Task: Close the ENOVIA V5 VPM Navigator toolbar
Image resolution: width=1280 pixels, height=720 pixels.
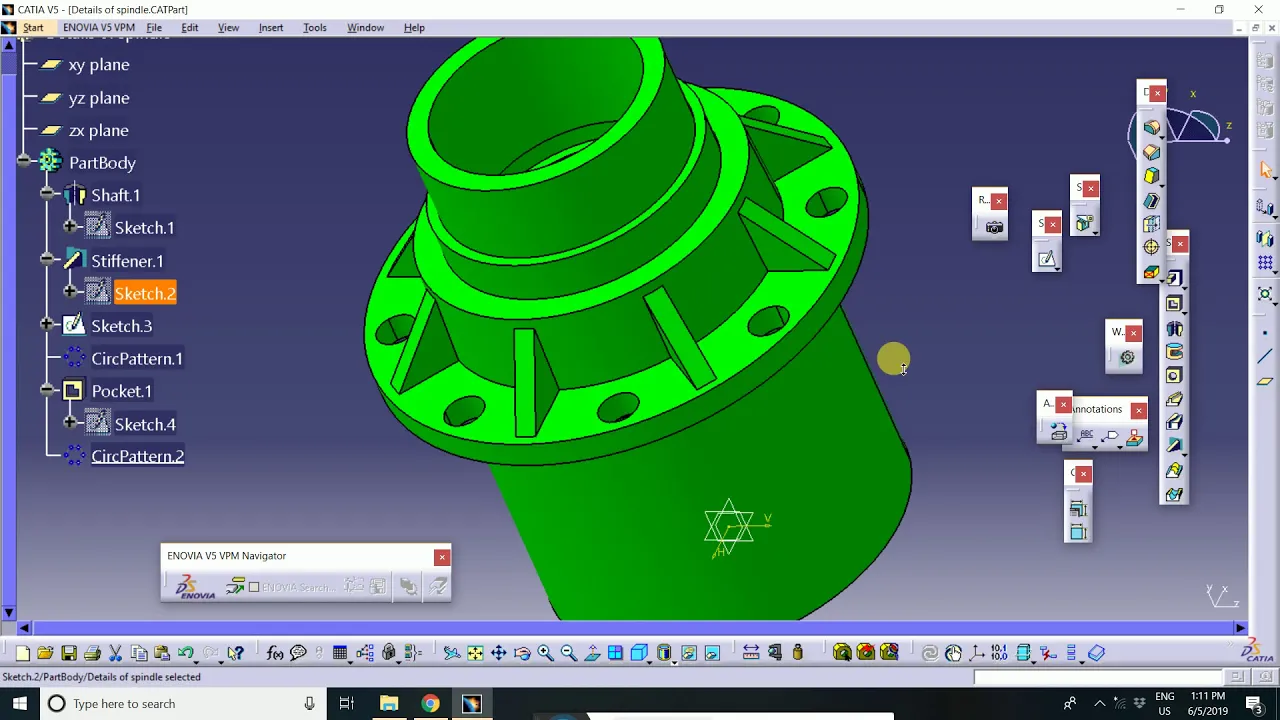Action: [x=442, y=557]
